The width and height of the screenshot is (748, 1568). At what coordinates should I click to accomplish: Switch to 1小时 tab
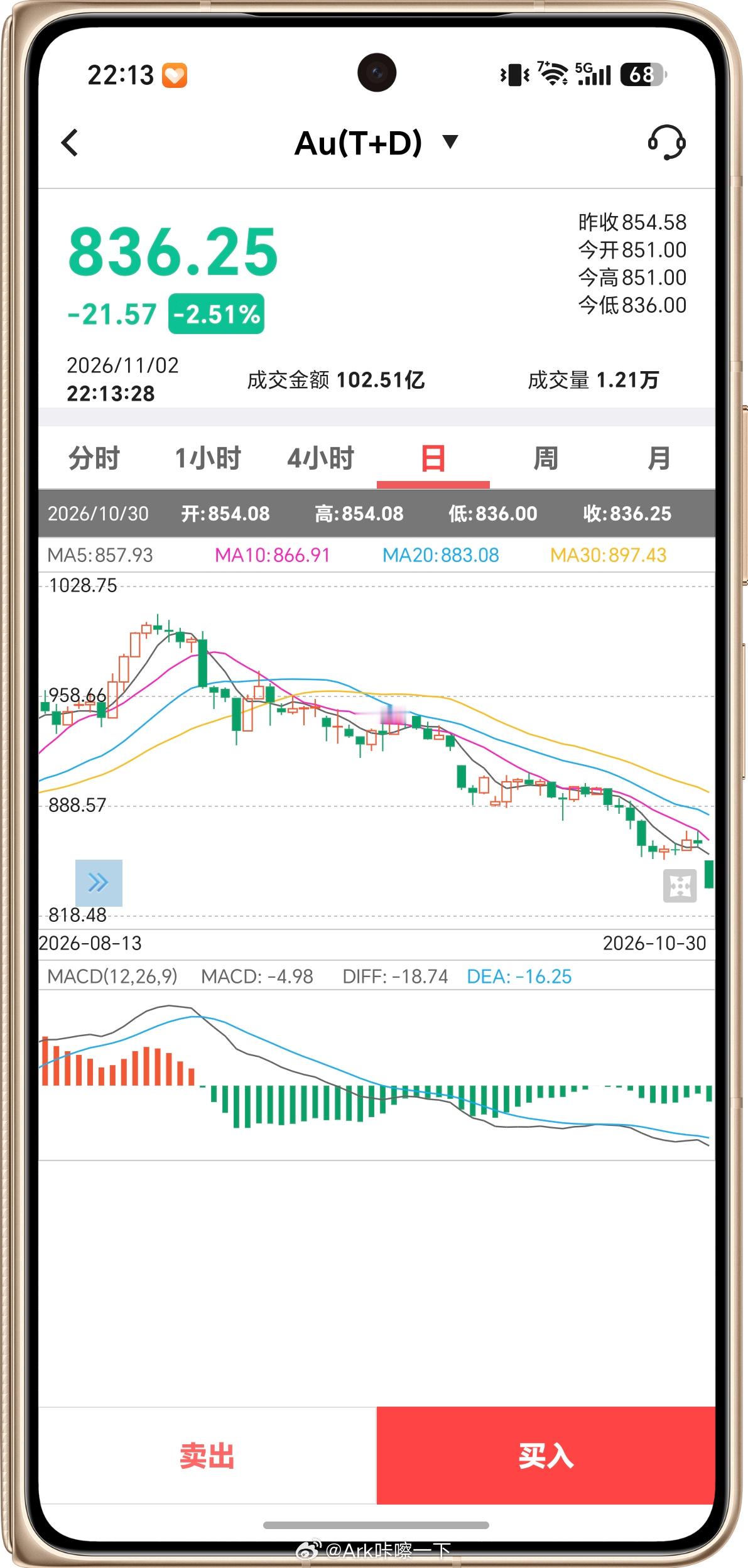tap(207, 458)
